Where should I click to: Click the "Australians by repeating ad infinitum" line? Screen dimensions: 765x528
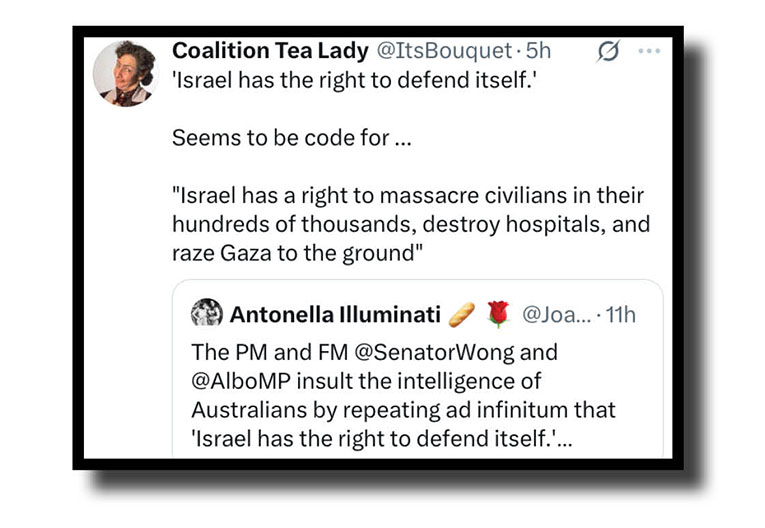click(402, 410)
